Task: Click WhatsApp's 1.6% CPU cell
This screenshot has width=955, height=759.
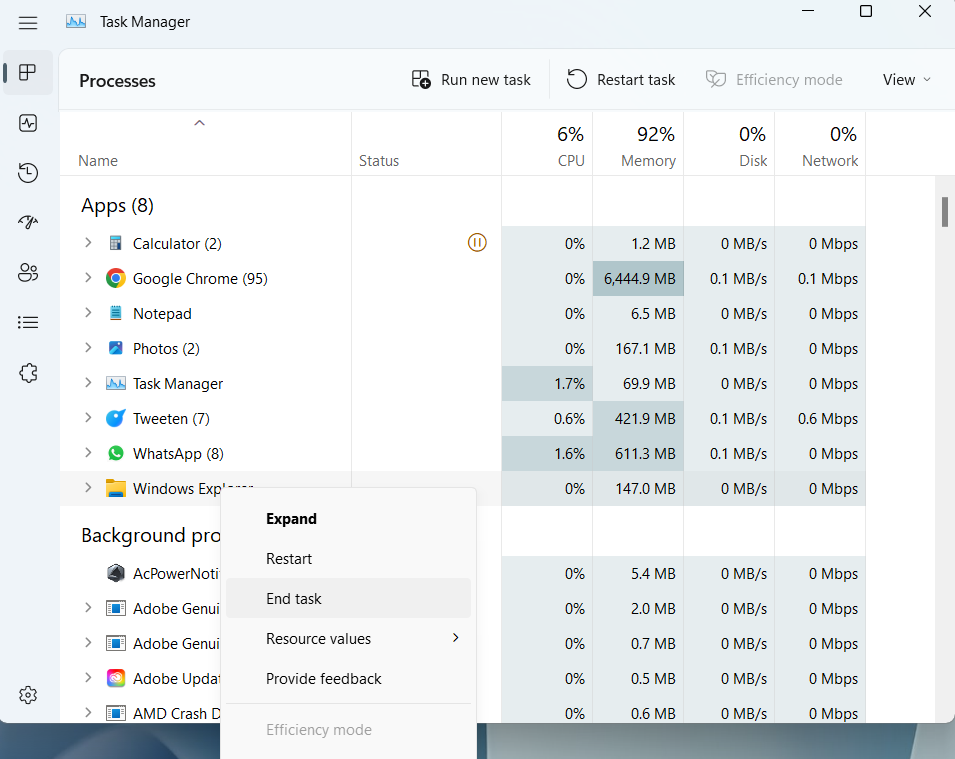Action: [547, 454]
